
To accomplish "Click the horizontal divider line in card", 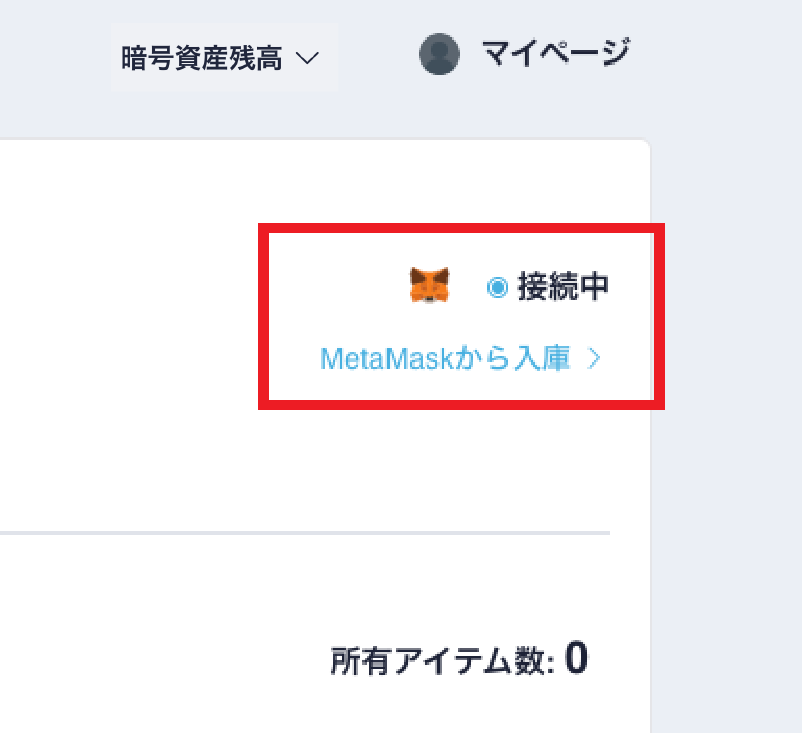I will tap(305, 533).
